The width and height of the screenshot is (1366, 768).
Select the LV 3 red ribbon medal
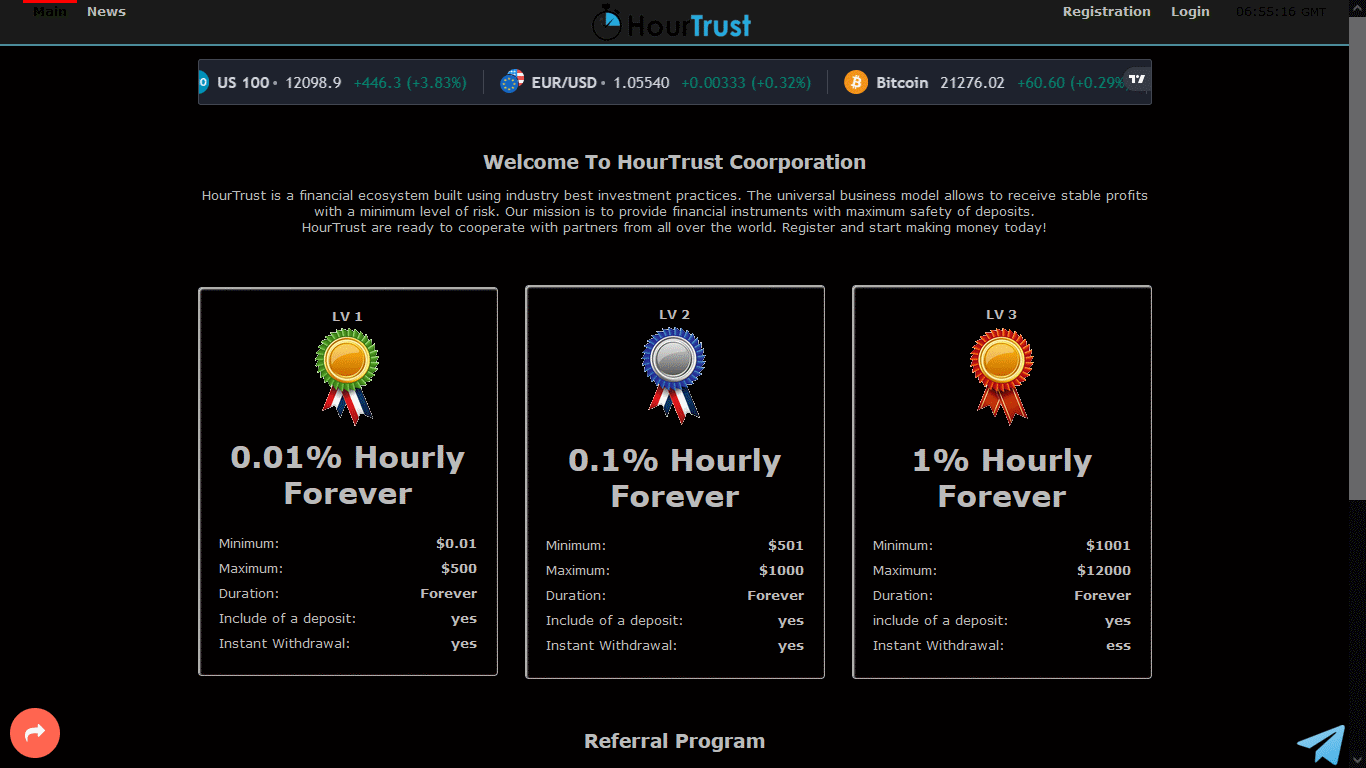pyautogui.click(x=1001, y=375)
